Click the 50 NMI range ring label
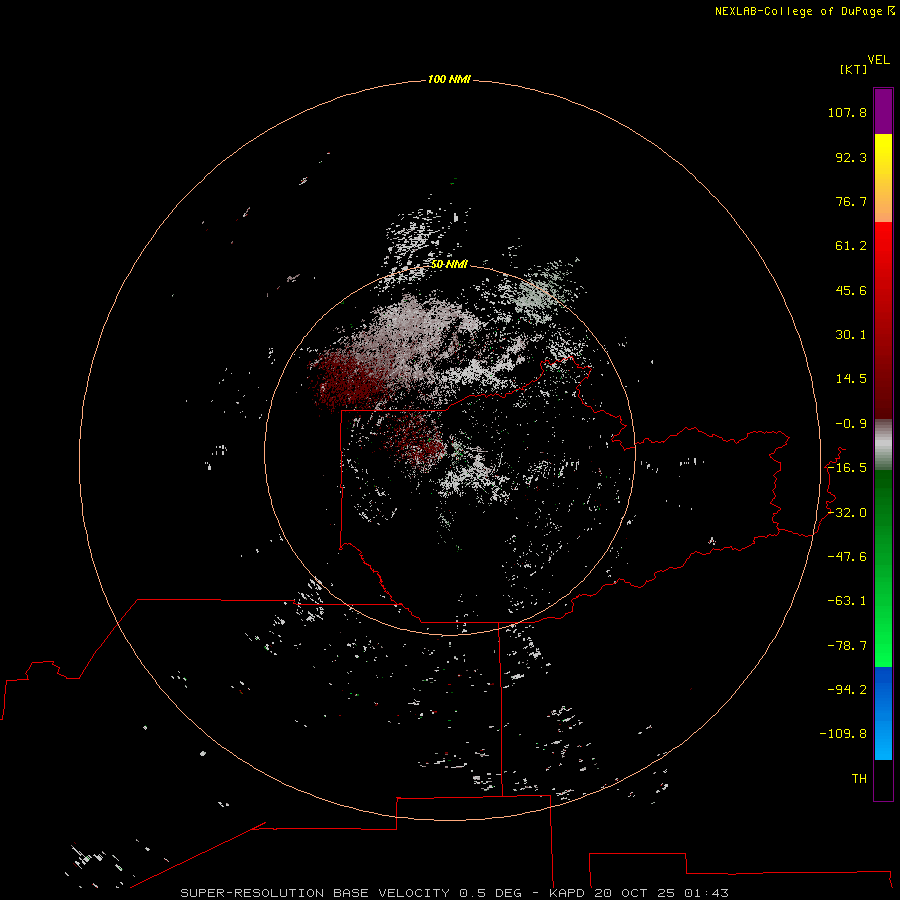Viewport: 900px width, 900px height. [449, 264]
